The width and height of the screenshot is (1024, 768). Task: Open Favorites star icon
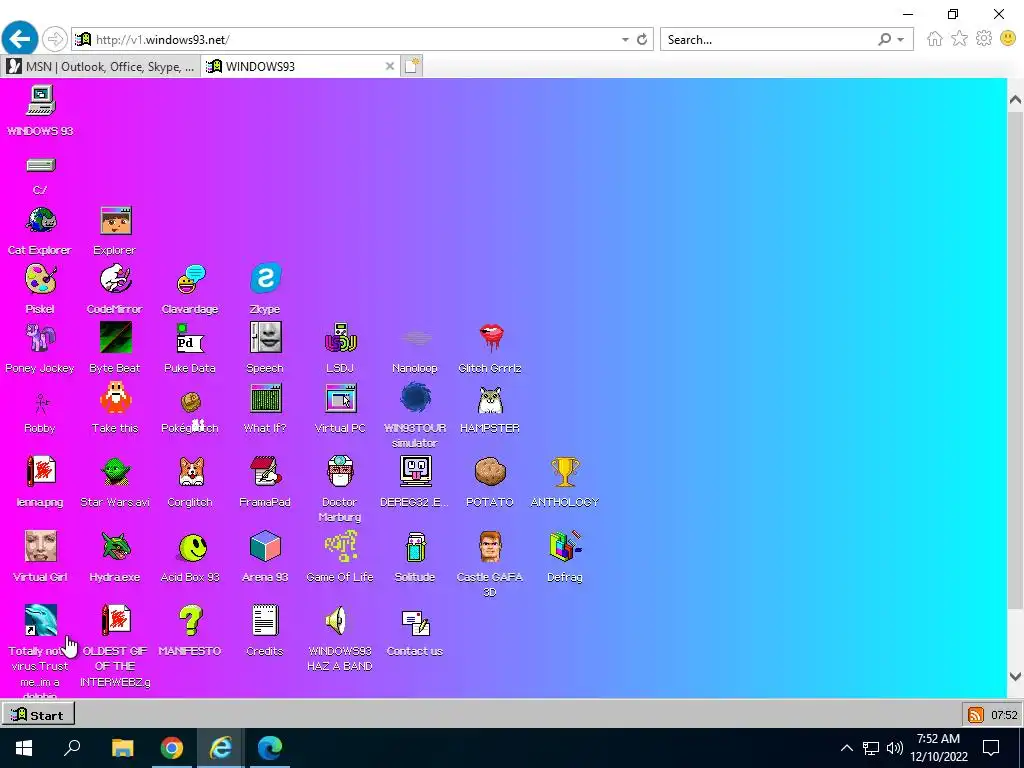coord(959,39)
